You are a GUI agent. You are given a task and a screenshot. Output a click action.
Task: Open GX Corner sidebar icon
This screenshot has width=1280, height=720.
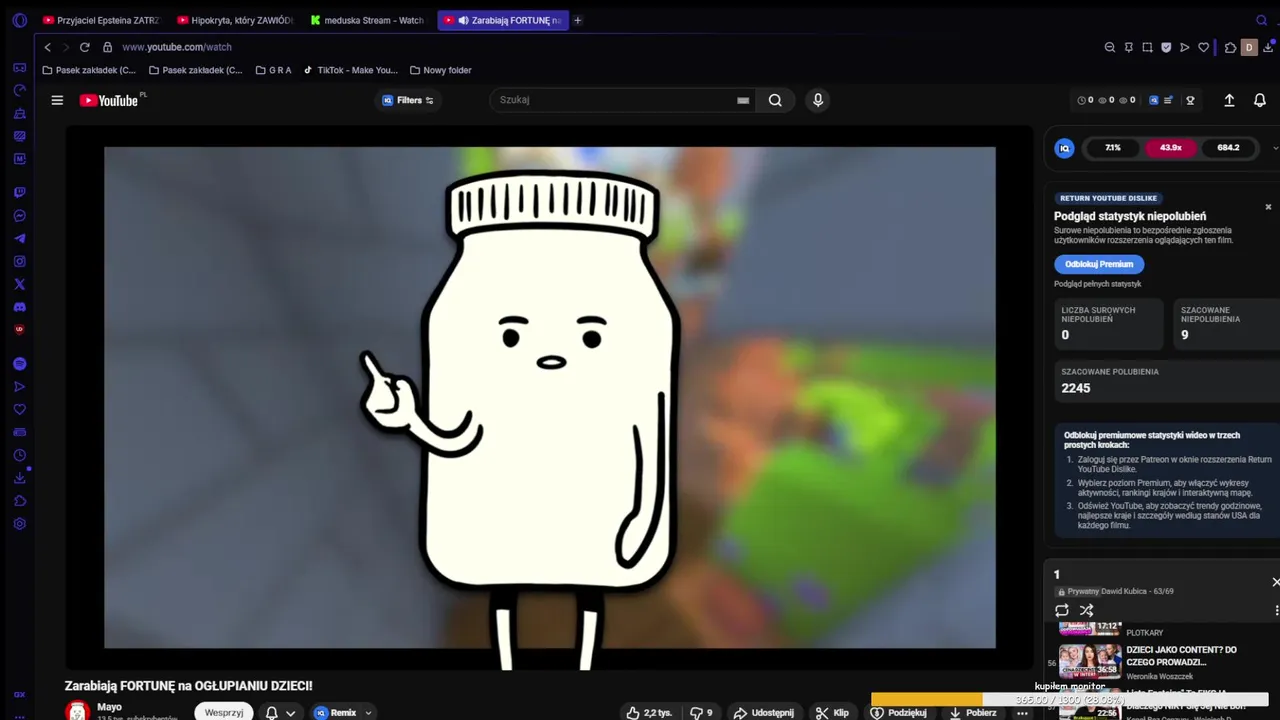coord(19,694)
